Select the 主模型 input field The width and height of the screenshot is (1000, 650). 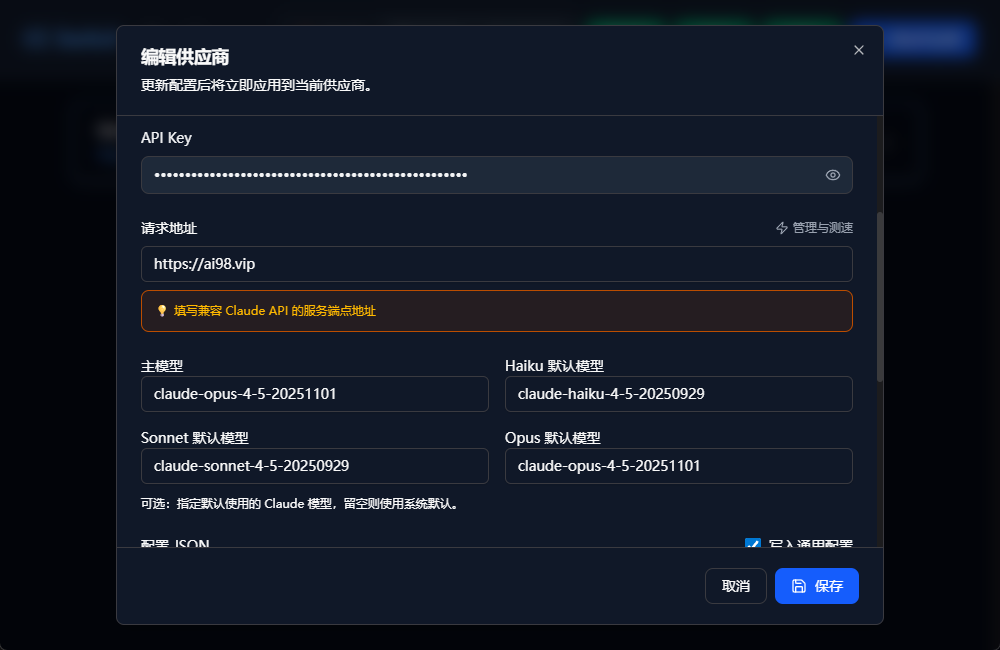pos(314,394)
